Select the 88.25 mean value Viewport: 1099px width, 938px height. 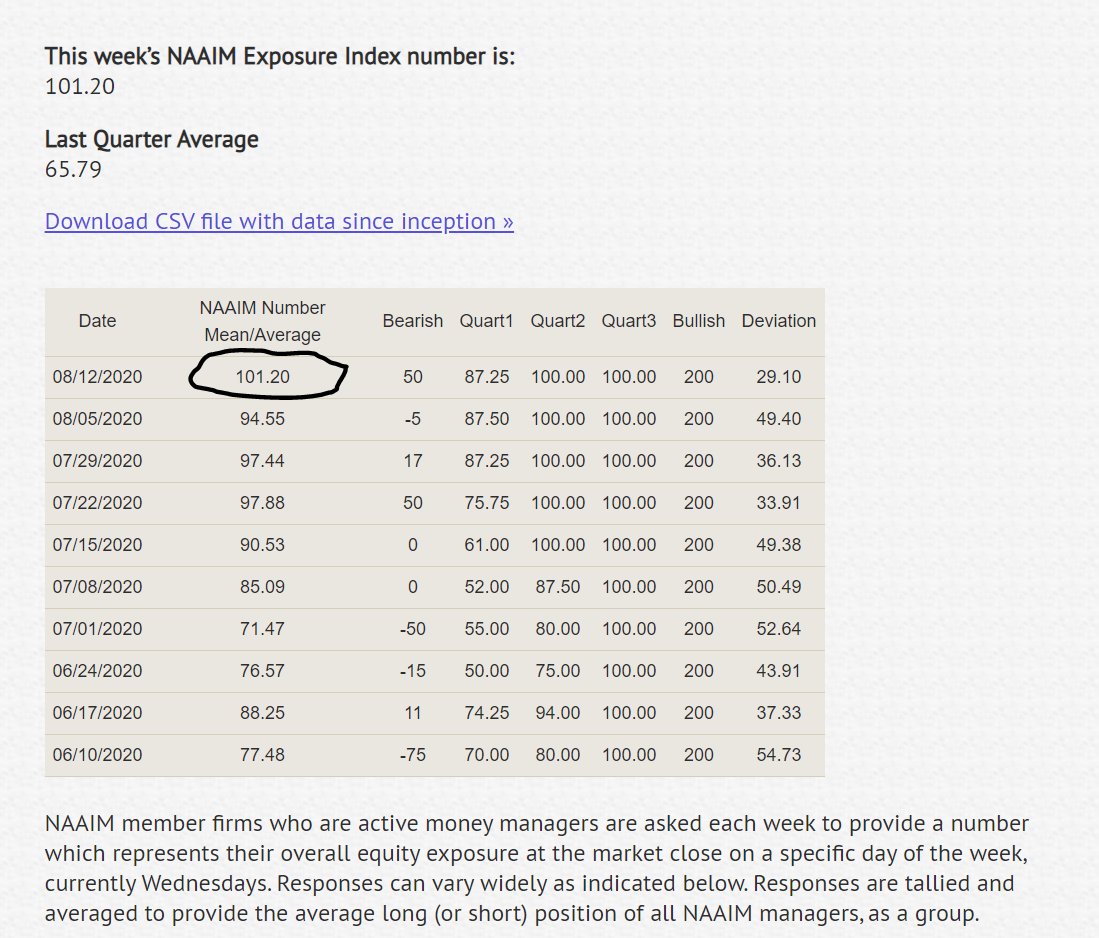point(262,714)
